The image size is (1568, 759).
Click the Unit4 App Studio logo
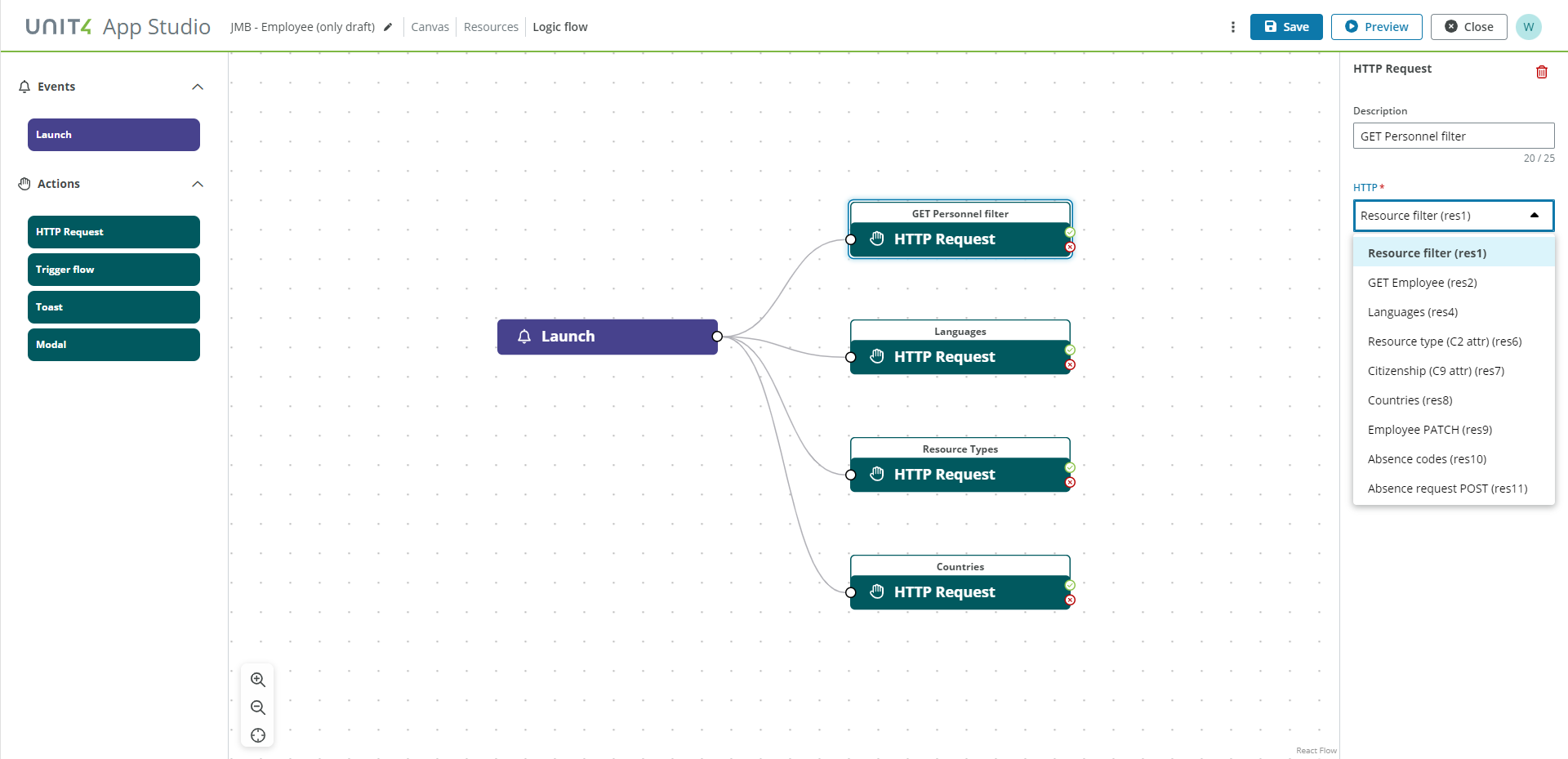(x=118, y=27)
